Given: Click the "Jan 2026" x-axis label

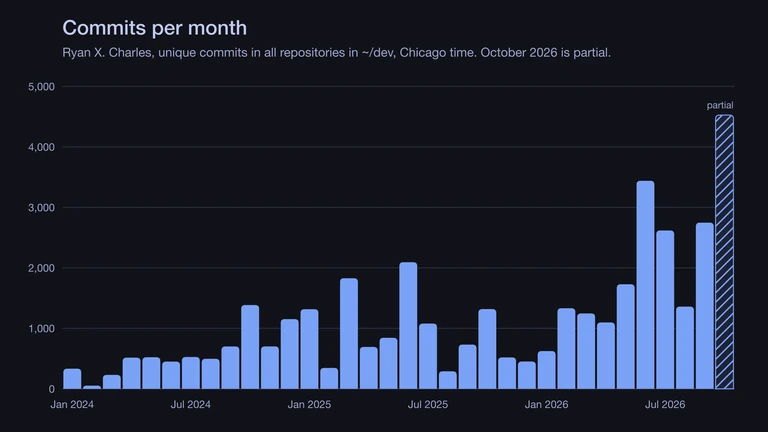Looking at the screenshot, I should point(546,405).
